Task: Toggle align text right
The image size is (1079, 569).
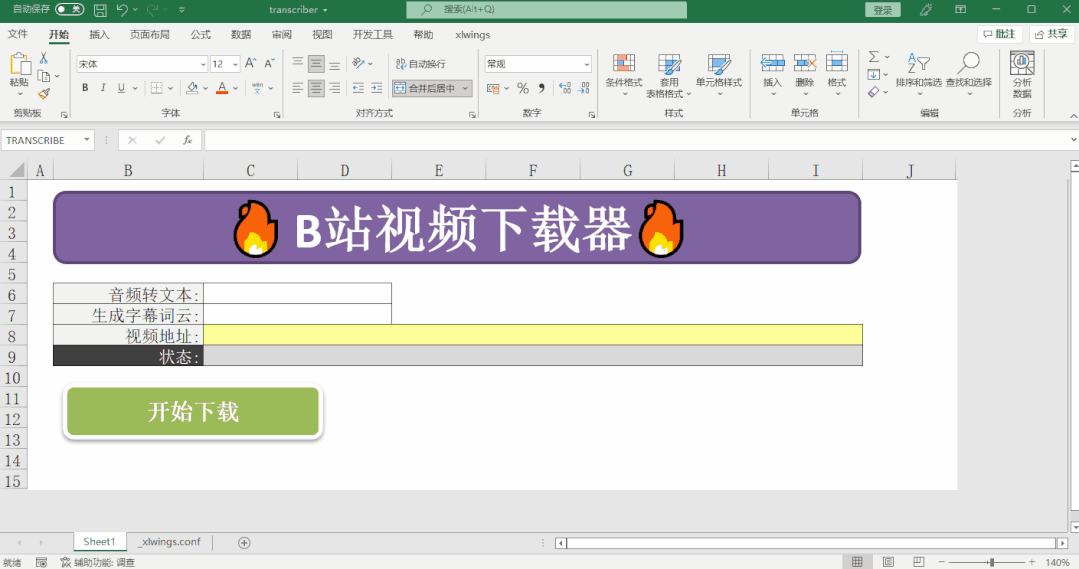Action: click(x=334, y=88)
